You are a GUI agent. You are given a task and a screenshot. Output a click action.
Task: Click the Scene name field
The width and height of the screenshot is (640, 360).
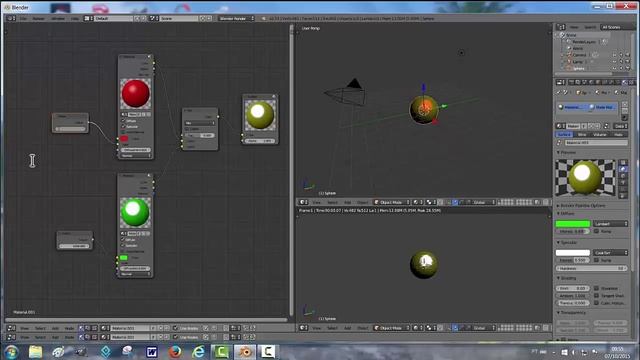179,18
